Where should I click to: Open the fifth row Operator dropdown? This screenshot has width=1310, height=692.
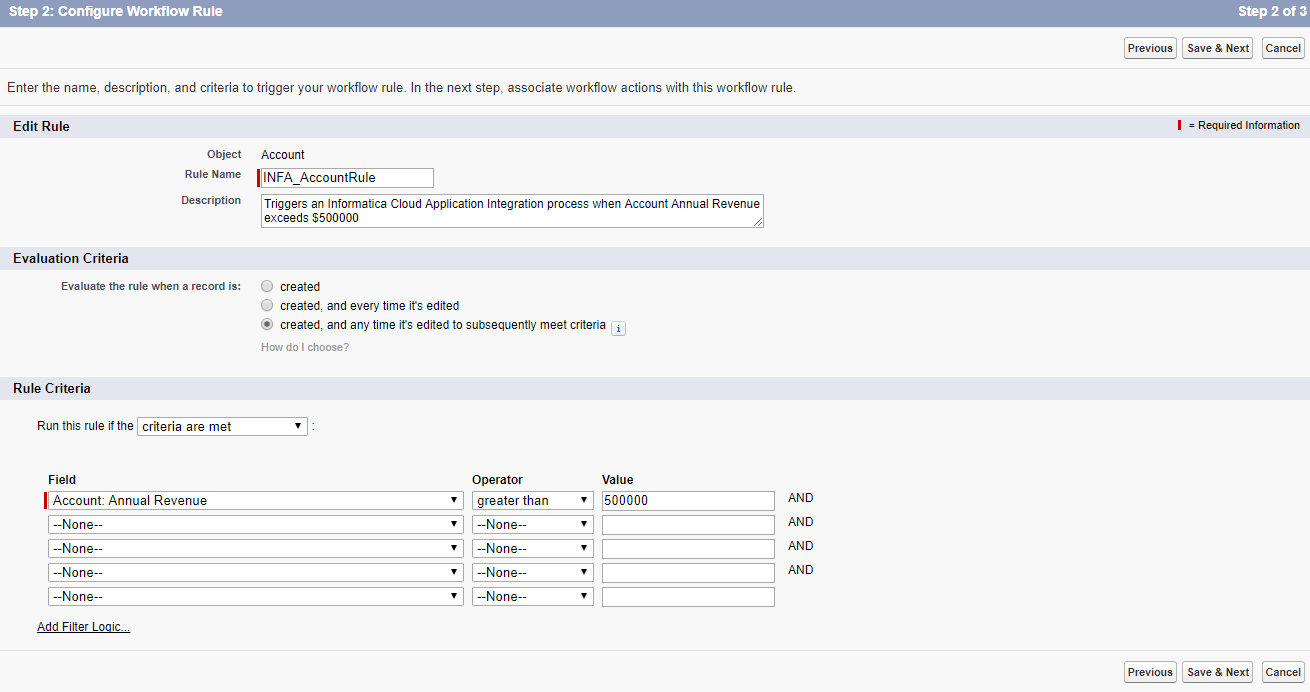533,596
